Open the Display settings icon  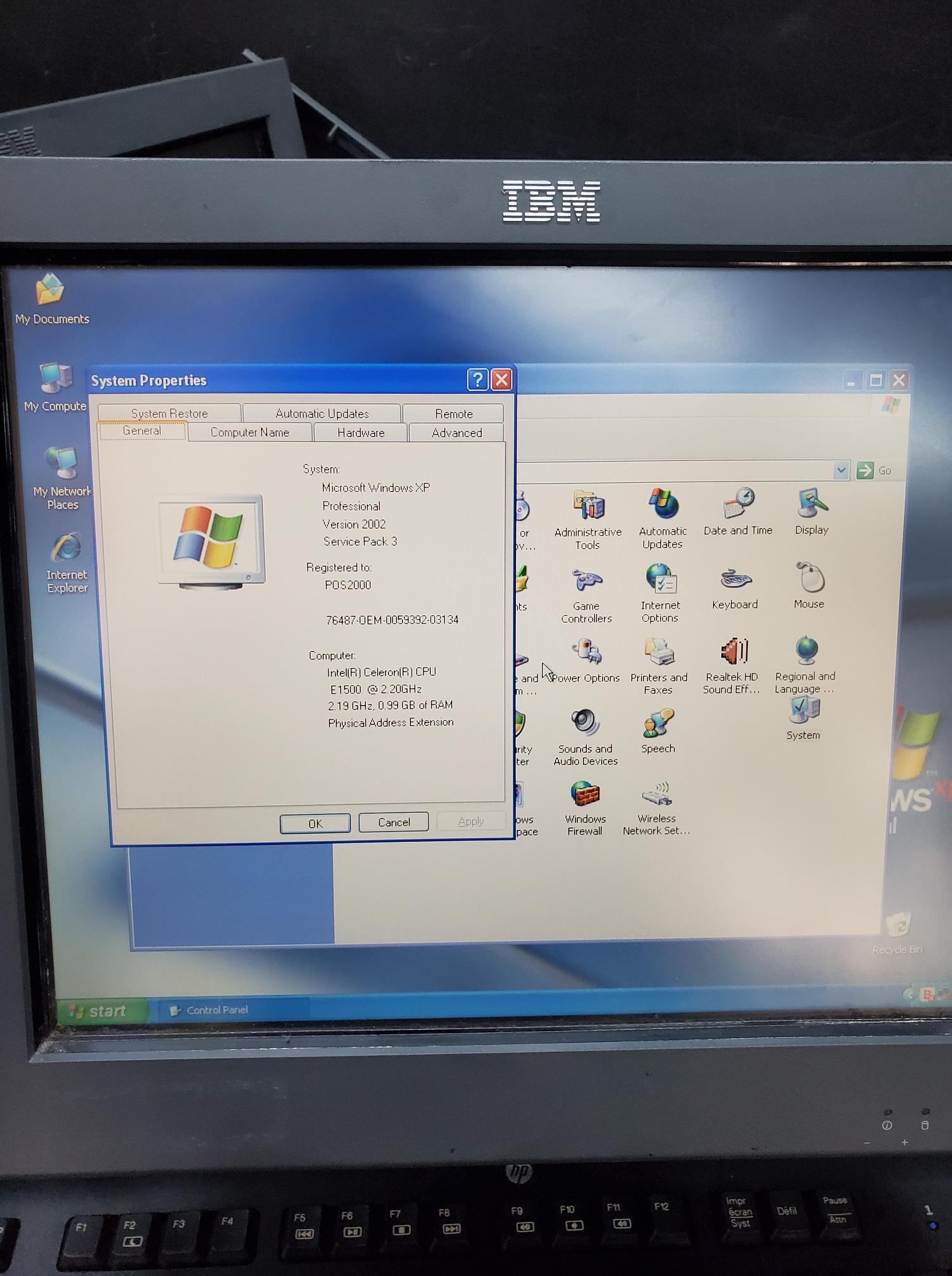coord(811,513)
